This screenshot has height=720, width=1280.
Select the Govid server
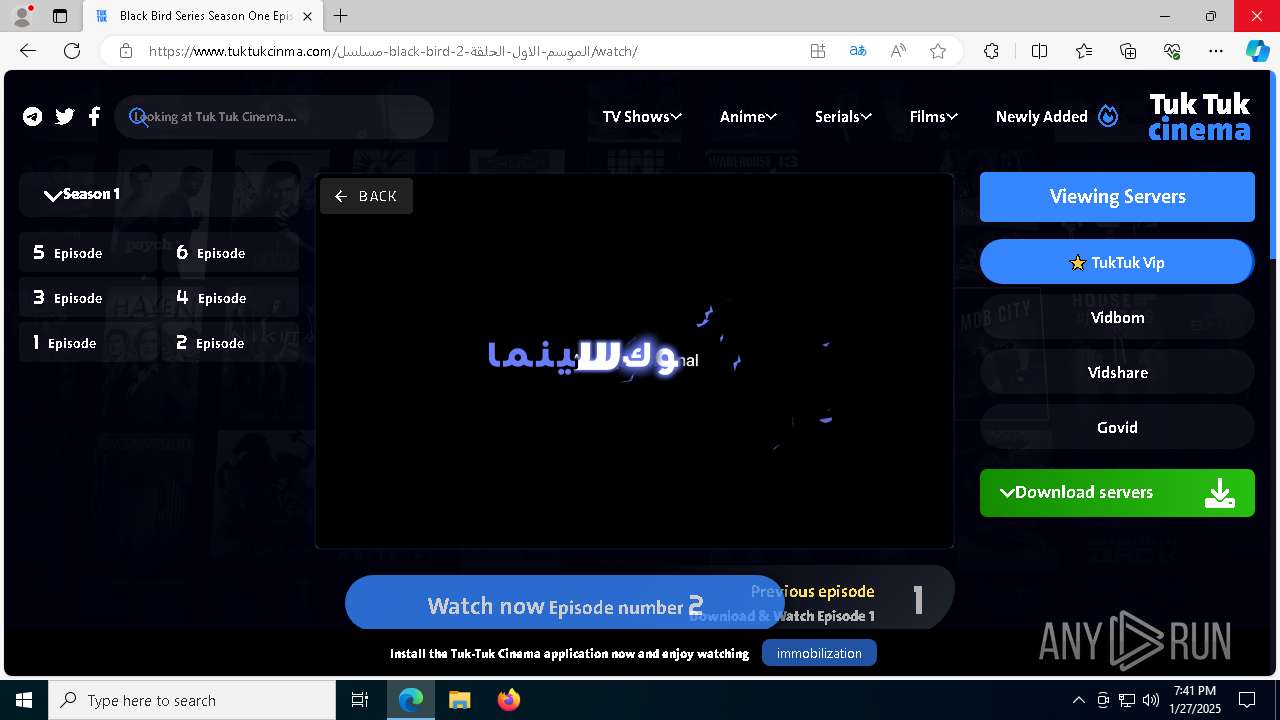1117,428
